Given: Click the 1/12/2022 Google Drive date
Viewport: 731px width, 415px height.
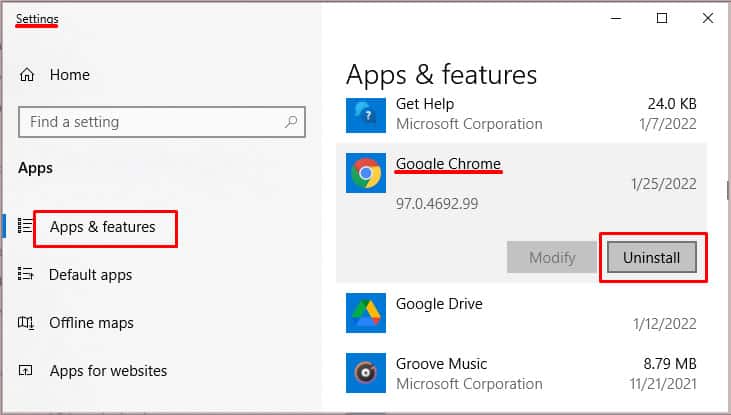Looking at the screenshot, I should 664,323.
